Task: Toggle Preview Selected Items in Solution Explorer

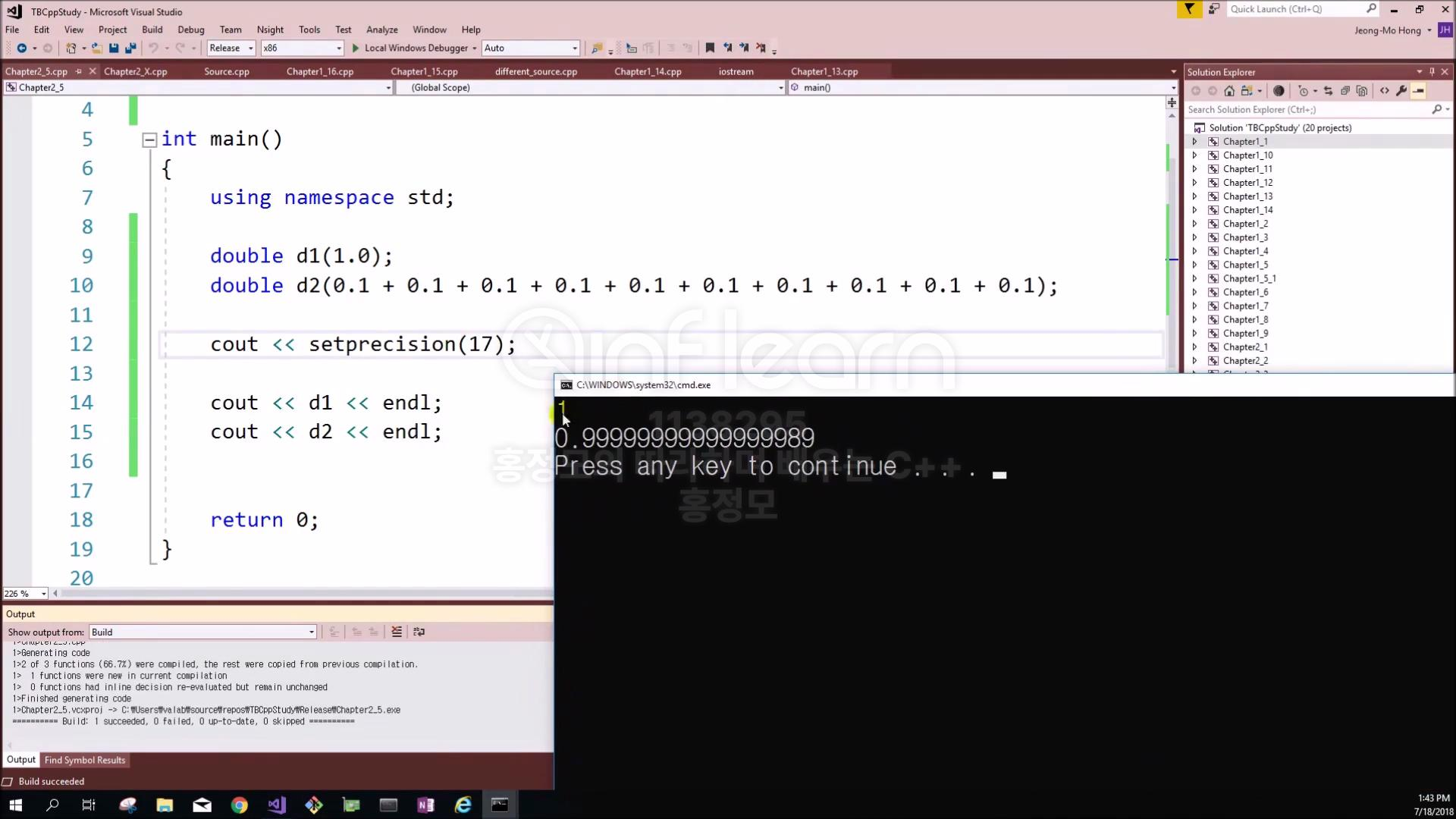Action: pyautogui.click(x=1418, y=91)
